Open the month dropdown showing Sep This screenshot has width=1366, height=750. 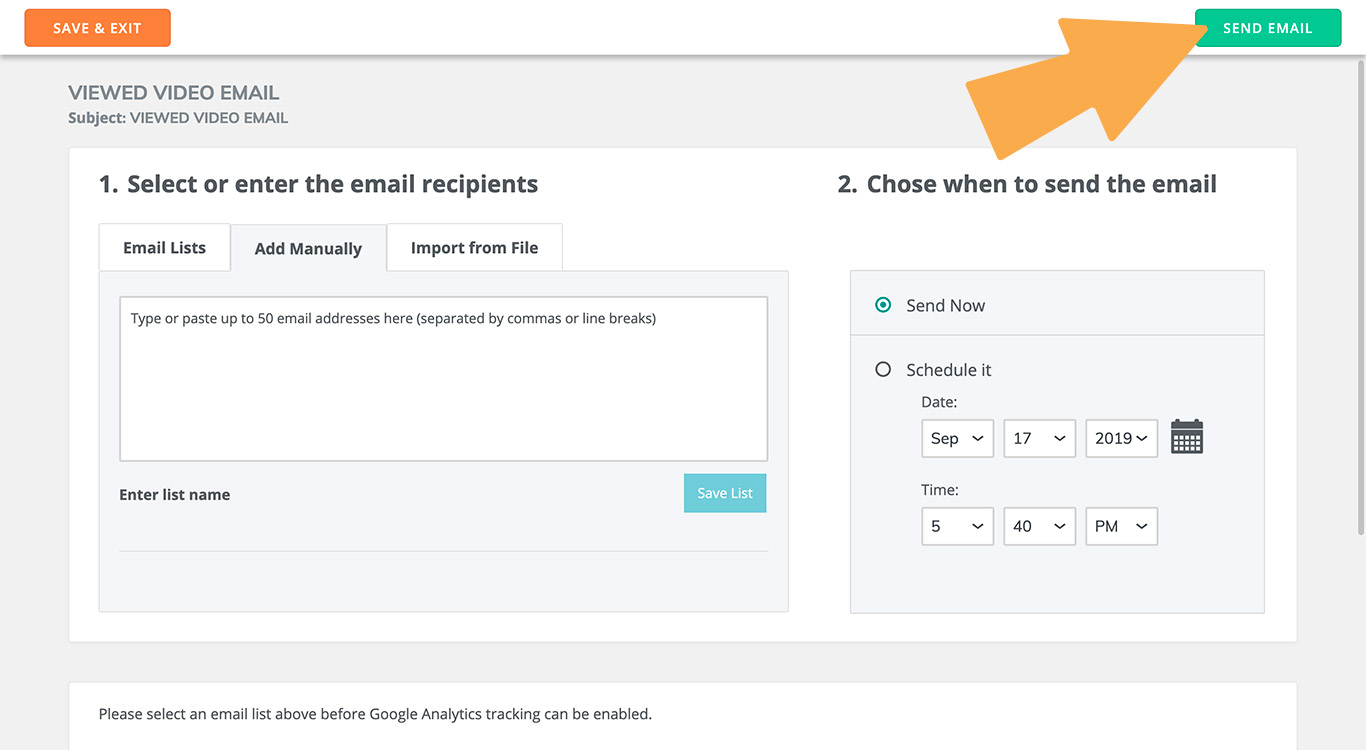coord(957,438)
